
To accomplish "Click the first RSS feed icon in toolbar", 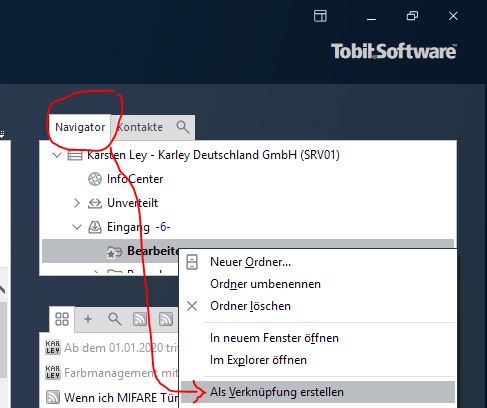I will 140,319.
